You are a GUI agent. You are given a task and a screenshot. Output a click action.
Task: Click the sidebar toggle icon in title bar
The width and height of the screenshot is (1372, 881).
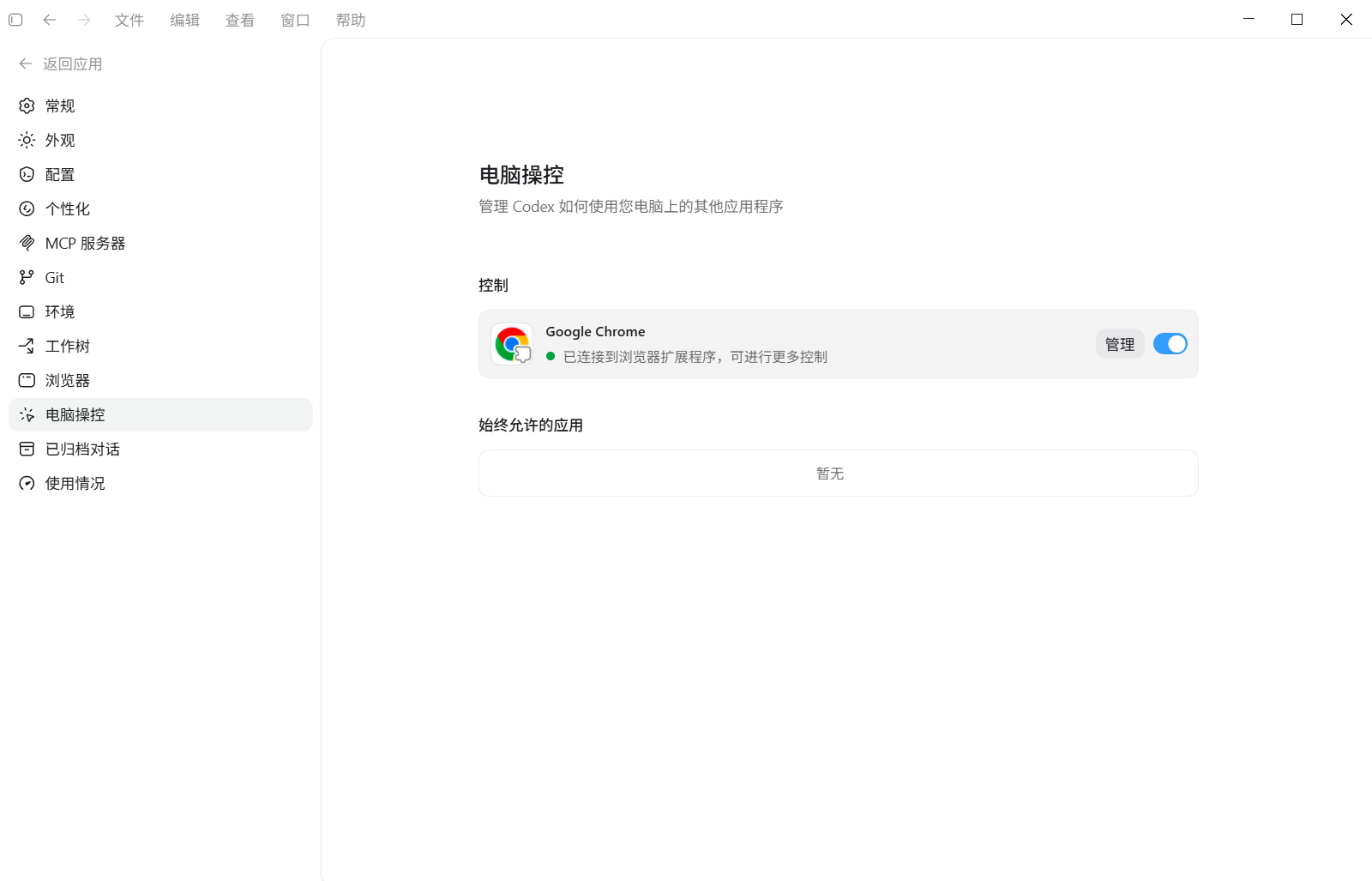[15, 20]
